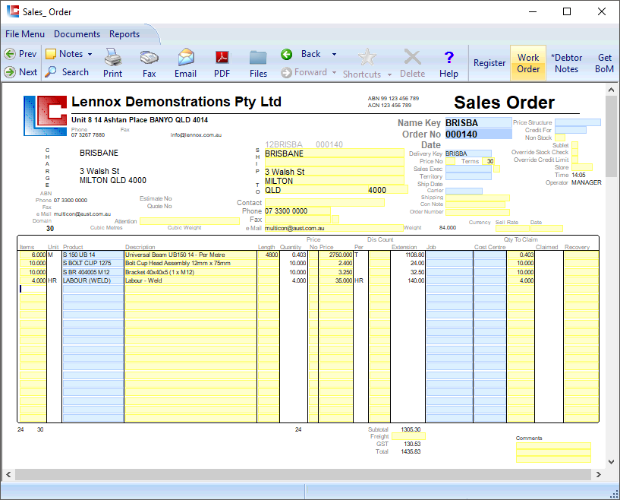Toggle Override Credit Limit checkbox
The image size is (620, 501).
[x=575, y=160]
